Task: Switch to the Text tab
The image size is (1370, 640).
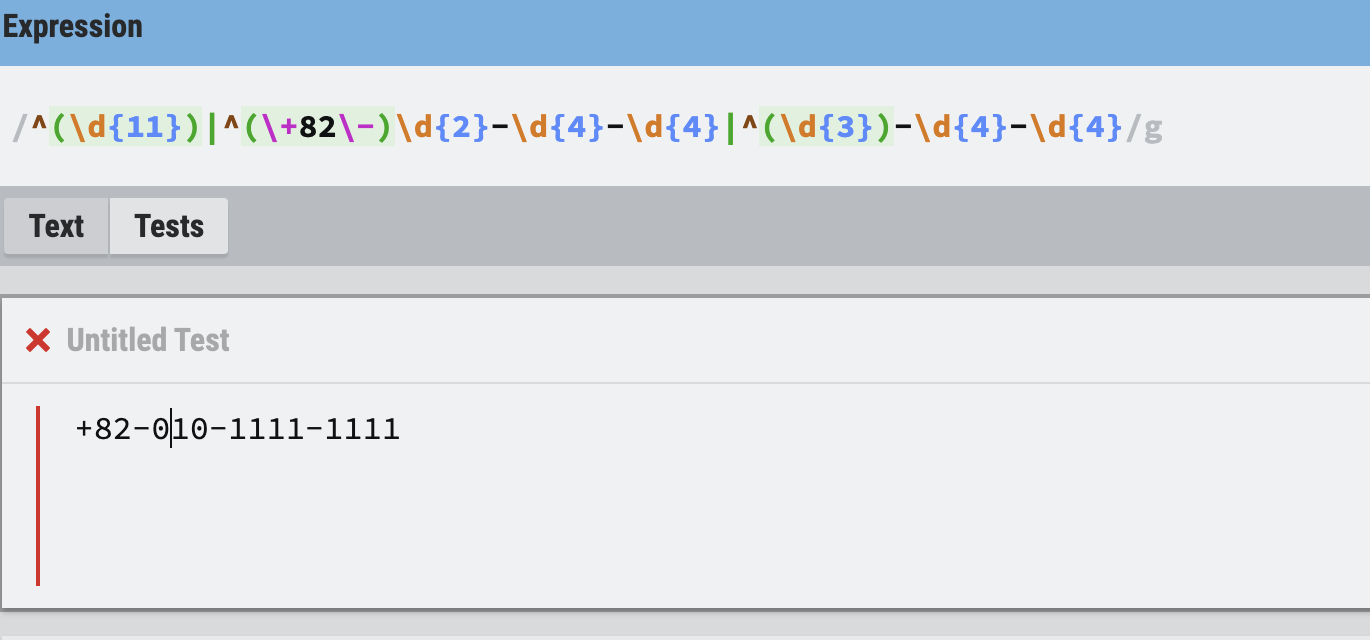Action: coord(56,227)
